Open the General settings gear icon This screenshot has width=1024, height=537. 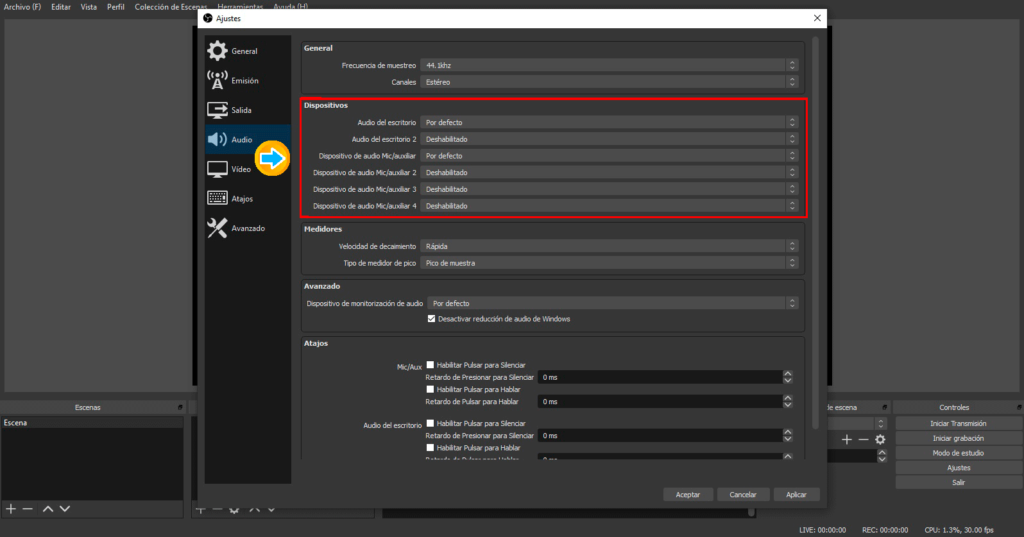click(217, 51)
